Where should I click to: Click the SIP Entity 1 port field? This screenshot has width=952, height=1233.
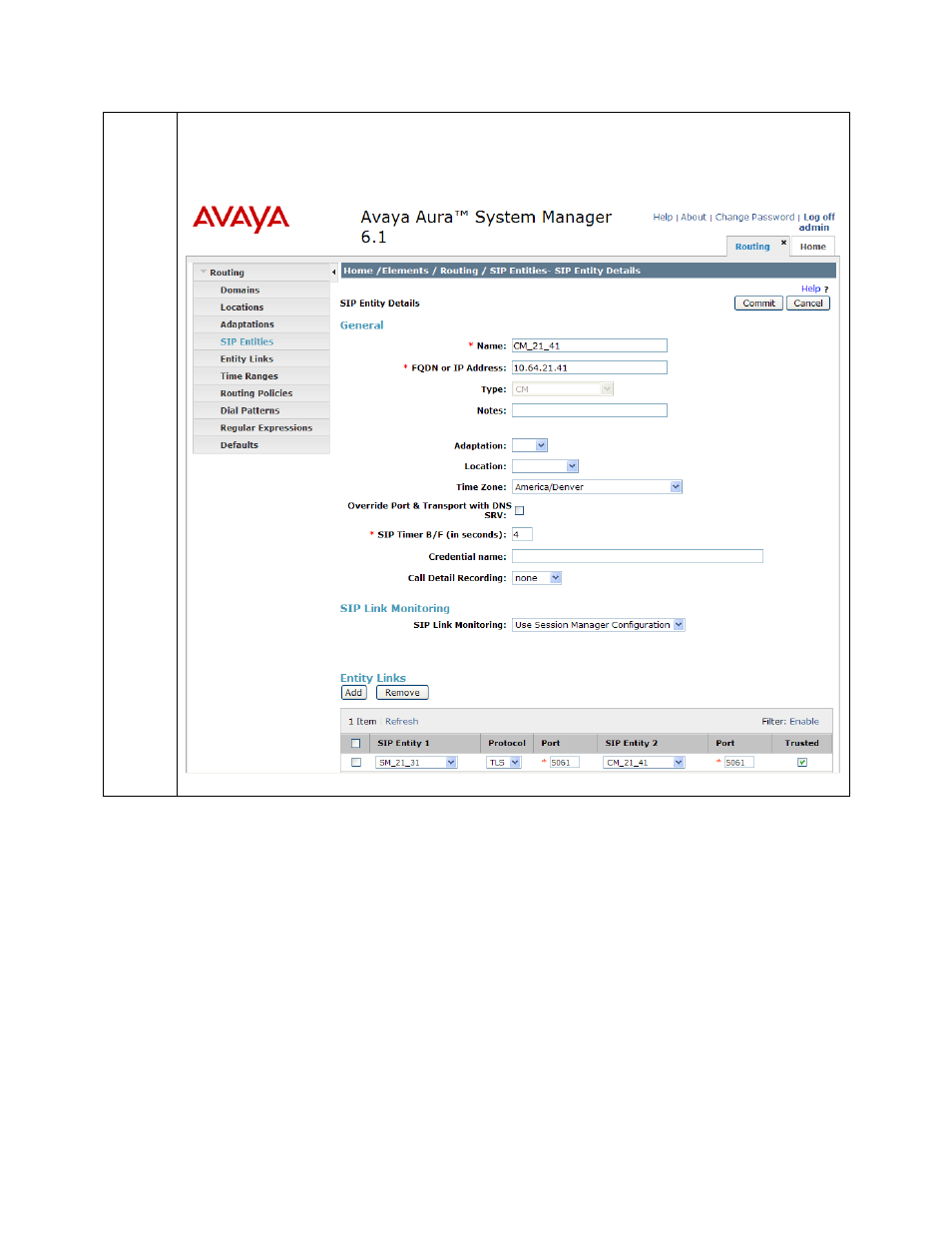point(564,763)
